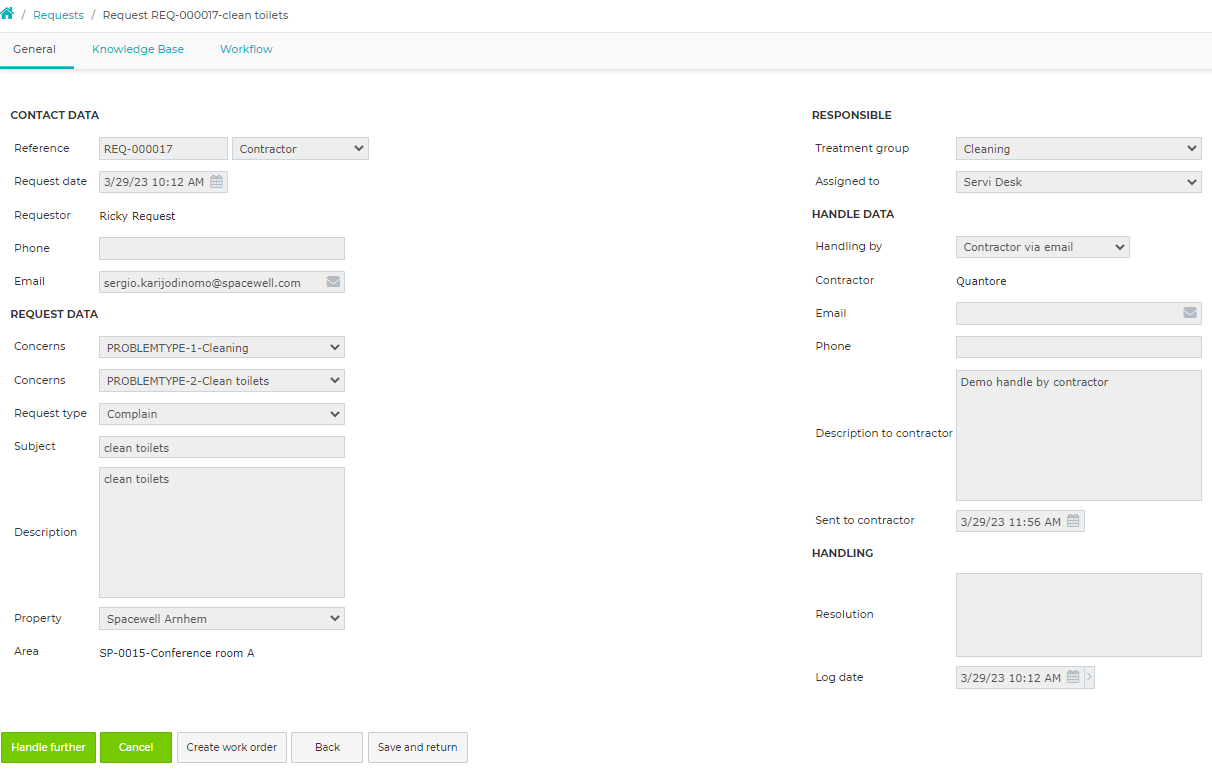Expand the Handling by dropdown
The height and width of the screenshot is (782, 1212).
click(x=1043, y=247)
